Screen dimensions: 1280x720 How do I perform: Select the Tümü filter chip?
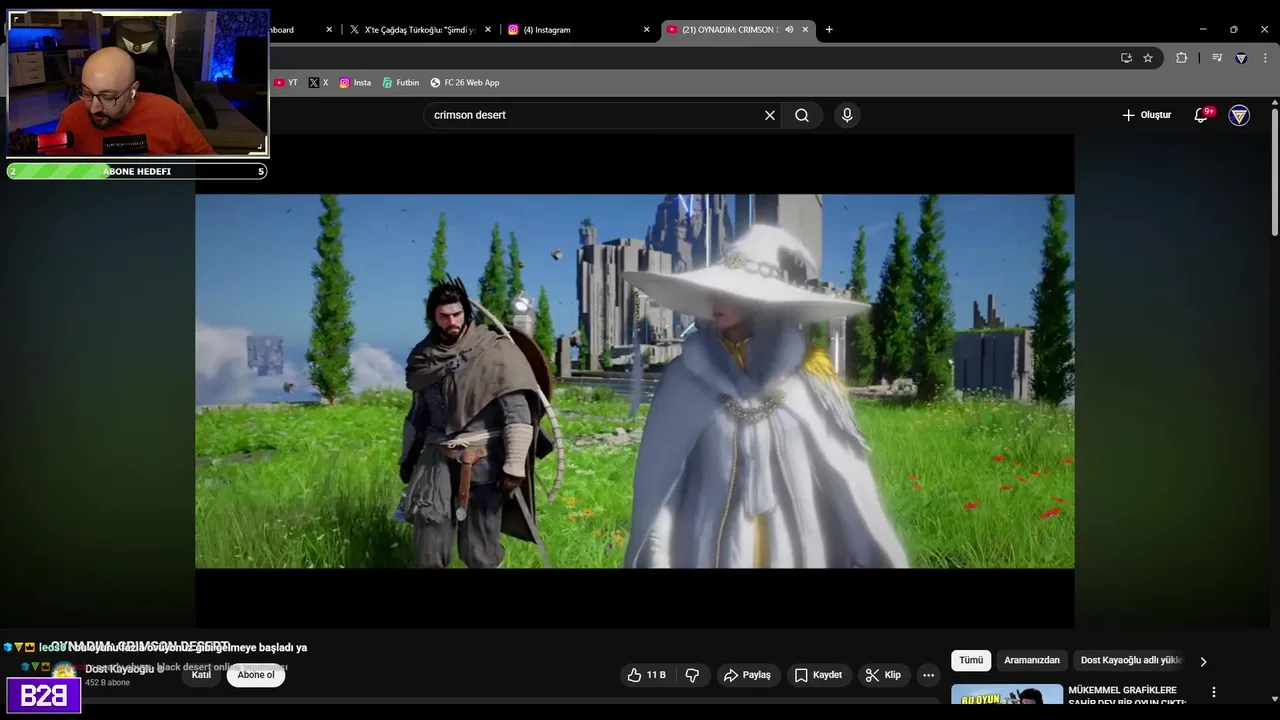[971, 660]
